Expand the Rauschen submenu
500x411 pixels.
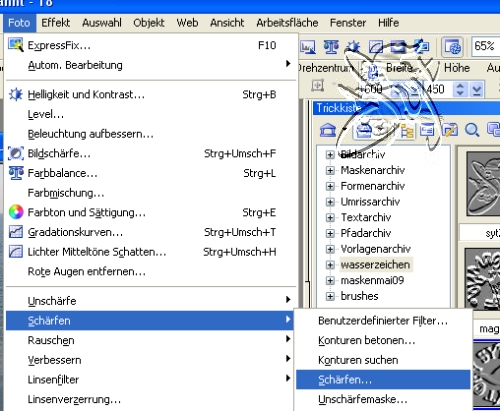tap(150, 340)
